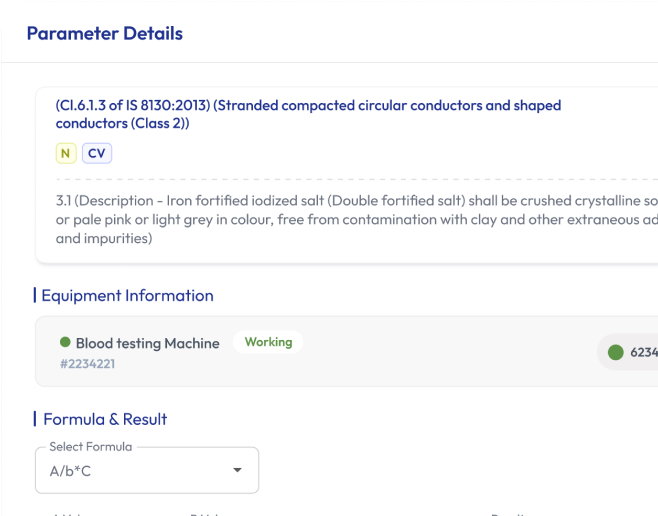The height and width of the screenshot is (516, 658).
Task: Open the Select Formula dropdown arrow
Action: click(x=237, y=470)
